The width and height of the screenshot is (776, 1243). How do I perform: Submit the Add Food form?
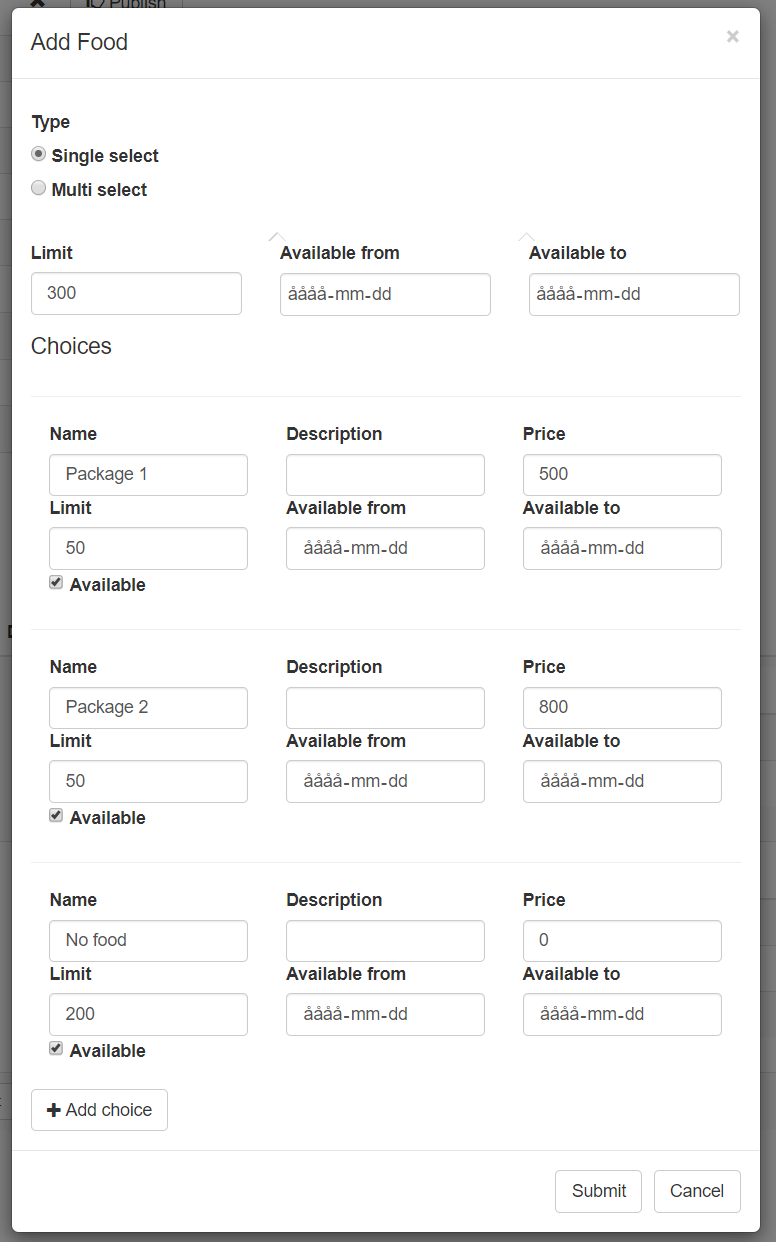click(x=598, y=1191)
